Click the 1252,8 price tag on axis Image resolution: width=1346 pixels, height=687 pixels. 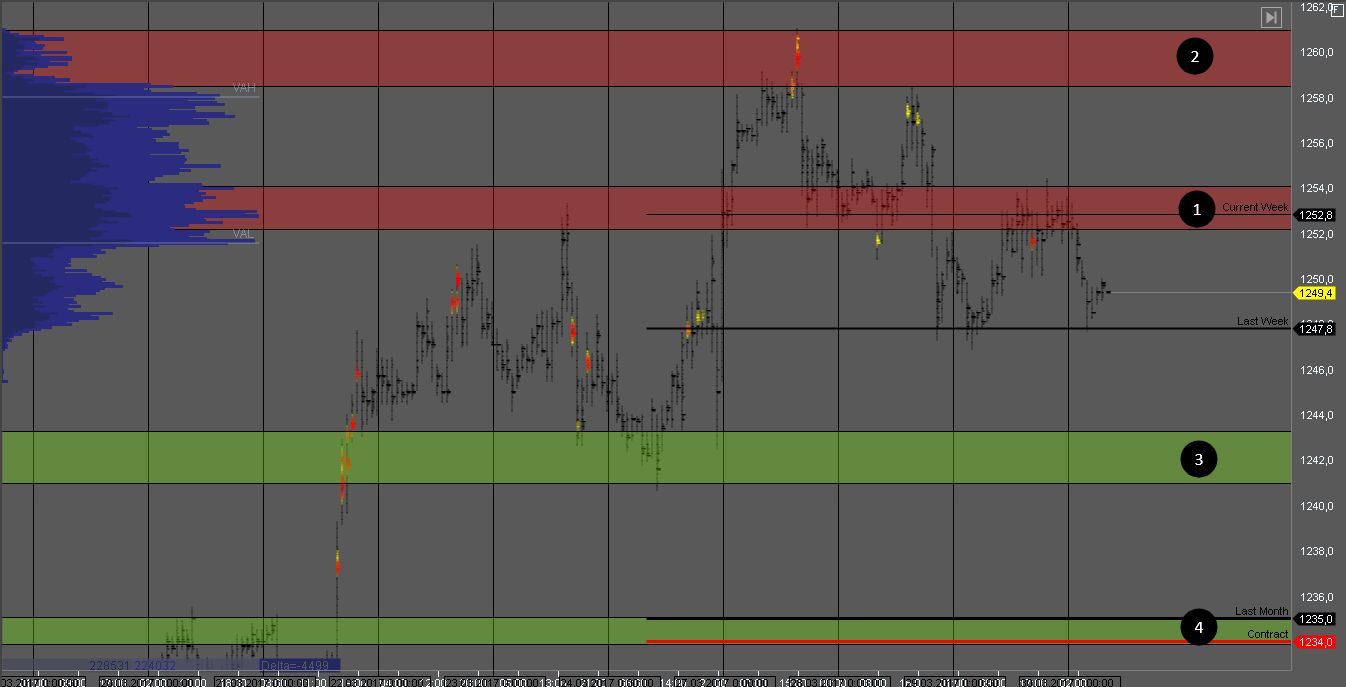(1315, 215)
